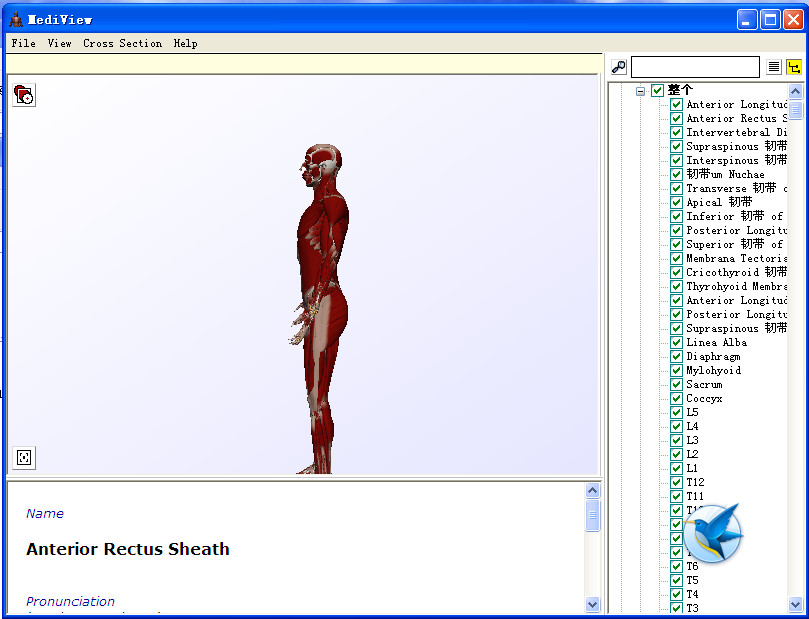The image size is (809, 619).
Task: Click the blue bird floating icon
Action: [714, 533]
